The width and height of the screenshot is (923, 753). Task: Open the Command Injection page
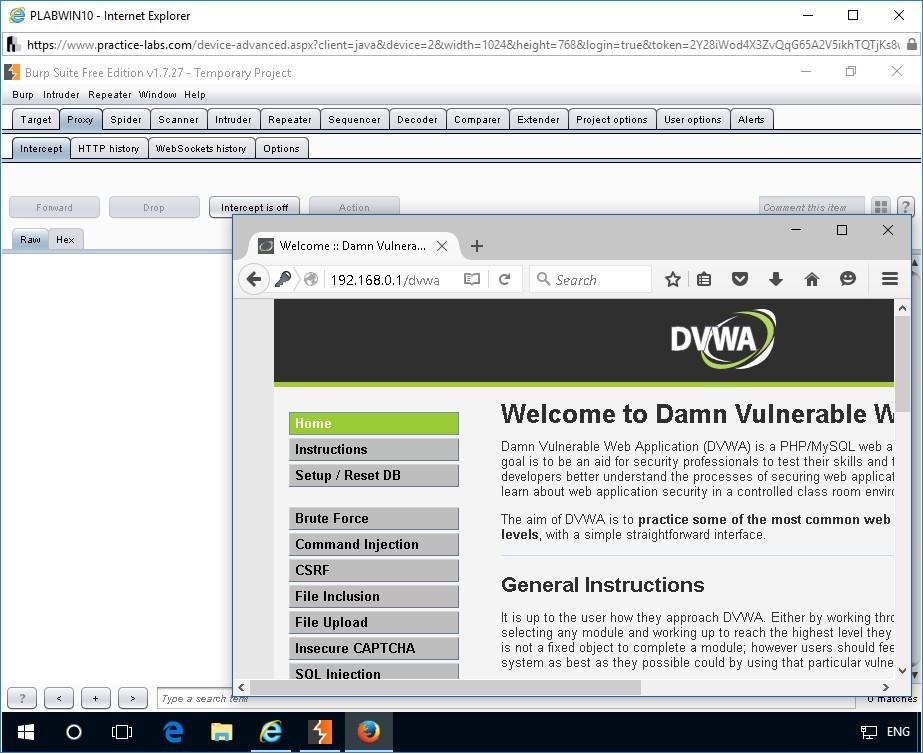pyautogui.click(x=373, y=544)
